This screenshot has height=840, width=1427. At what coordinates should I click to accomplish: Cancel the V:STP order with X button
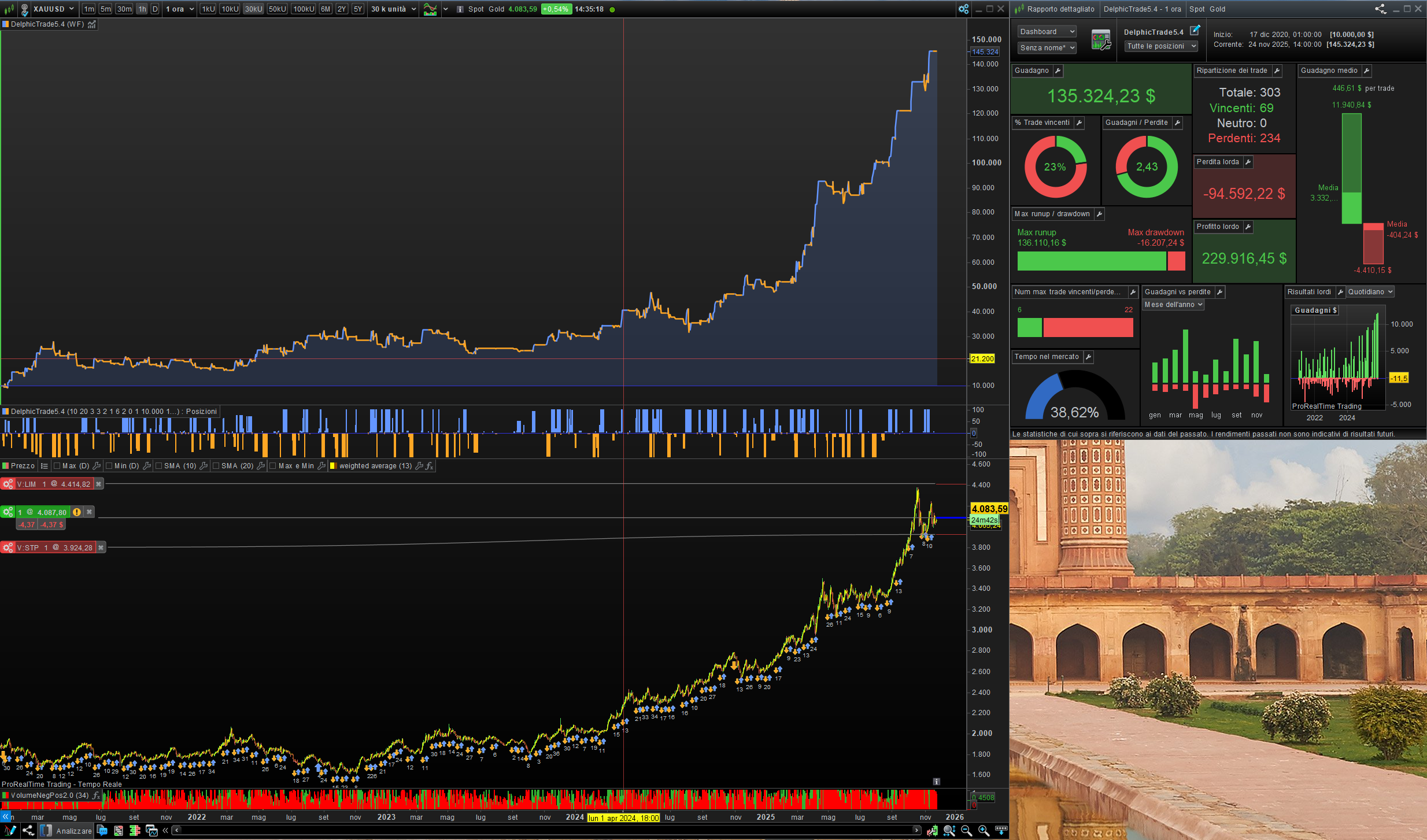pos(101,547)
